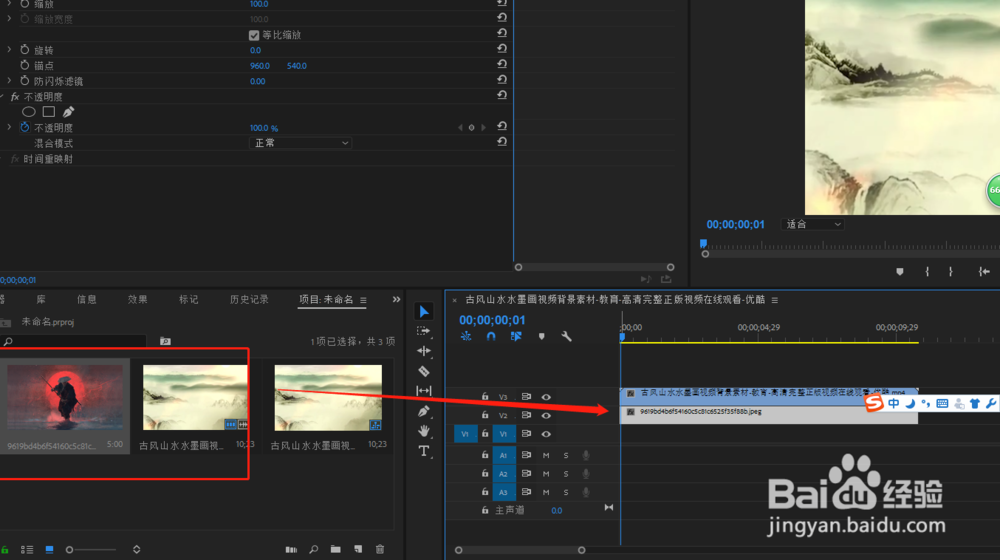Screen dimensions: 1000x560
Task: Toggle the V3 track lock
Action: 485,397
